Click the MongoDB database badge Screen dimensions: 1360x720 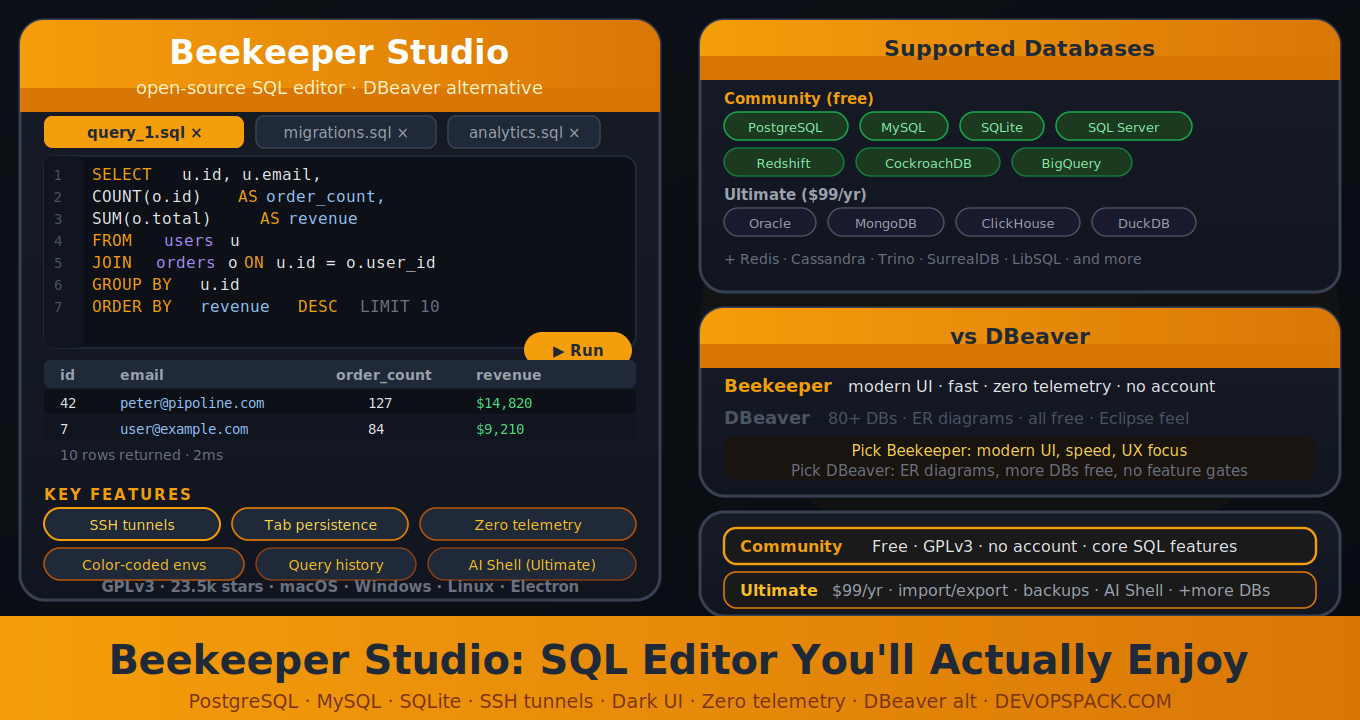pos(886,222)
